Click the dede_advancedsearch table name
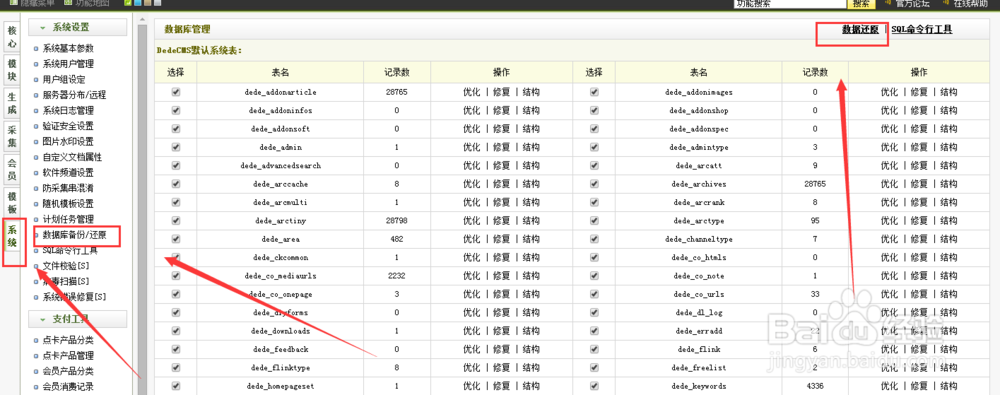The height and width of the screenshot is (395, 1000). [281, 165]
